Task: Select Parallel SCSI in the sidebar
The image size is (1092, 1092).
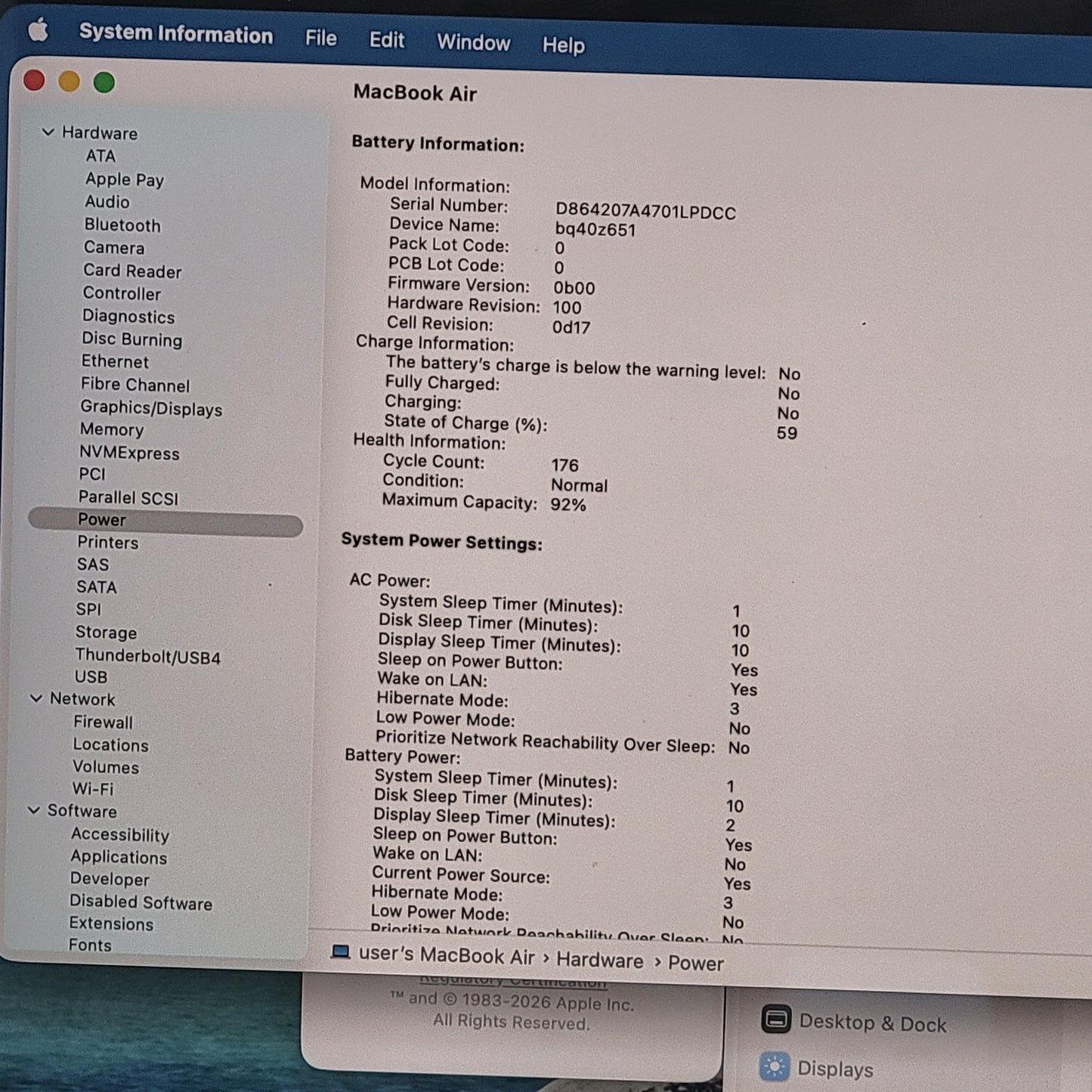Action: [128, 497]
